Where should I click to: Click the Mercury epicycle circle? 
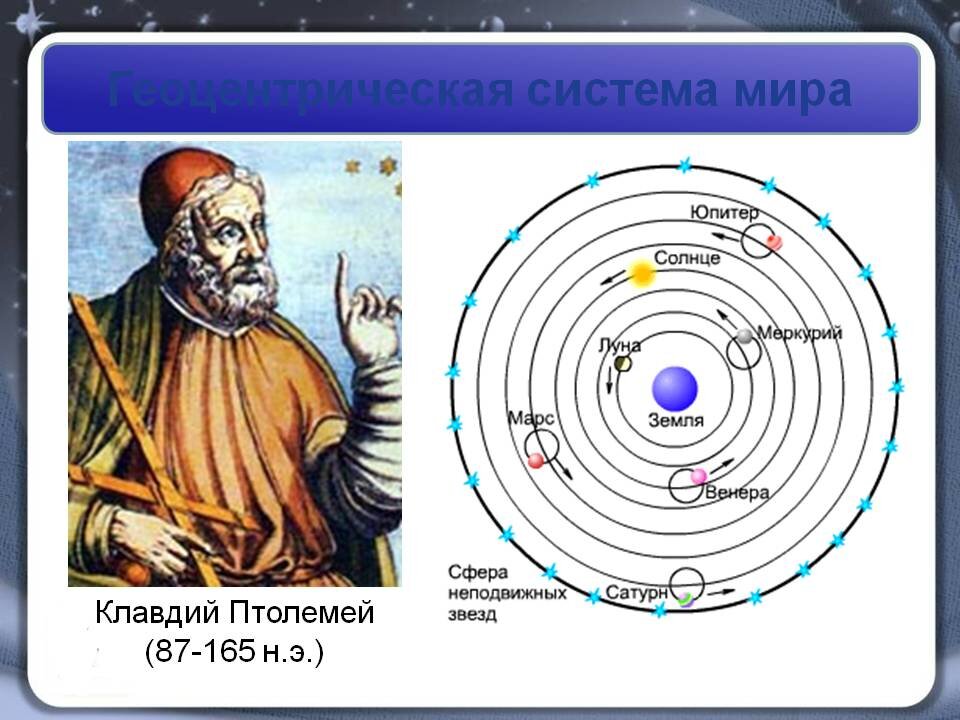coord(744,352)
